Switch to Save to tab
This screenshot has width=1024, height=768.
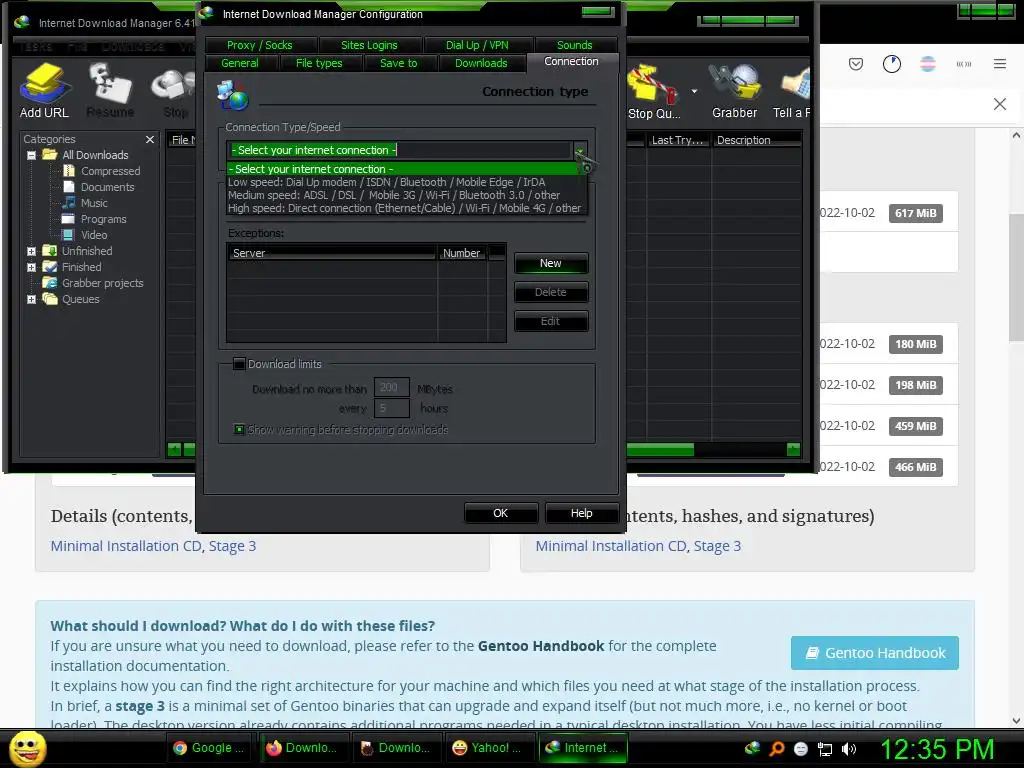click(398, 63)
